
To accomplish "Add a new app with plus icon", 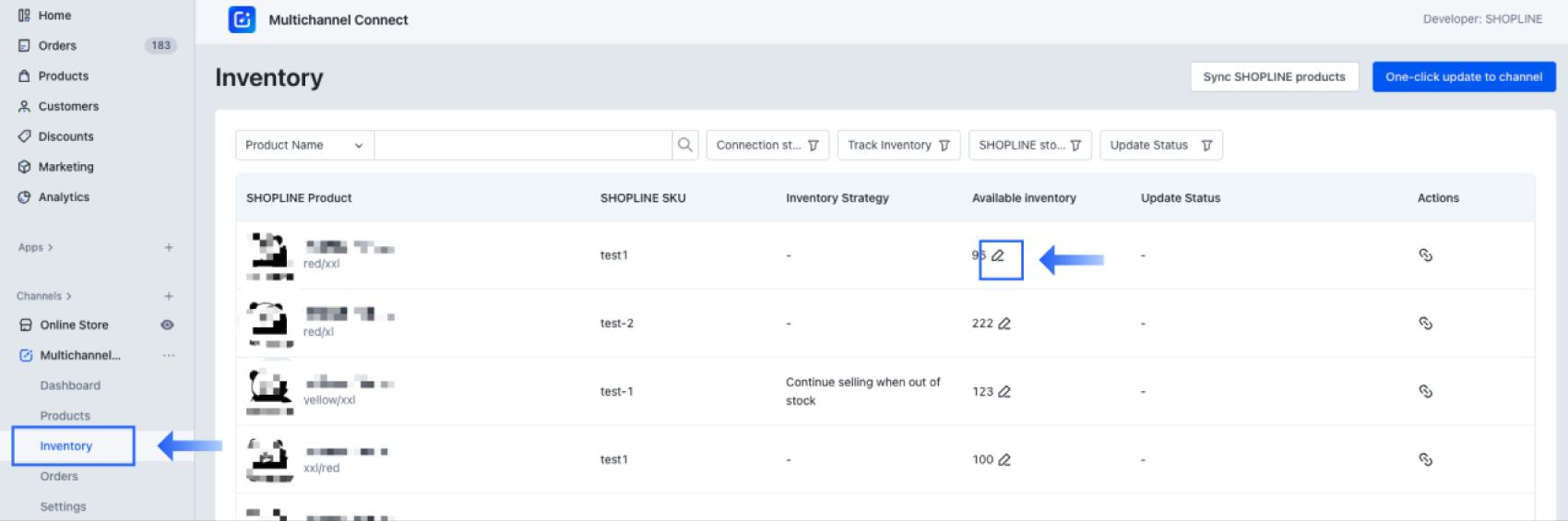I will pos(169,247).
